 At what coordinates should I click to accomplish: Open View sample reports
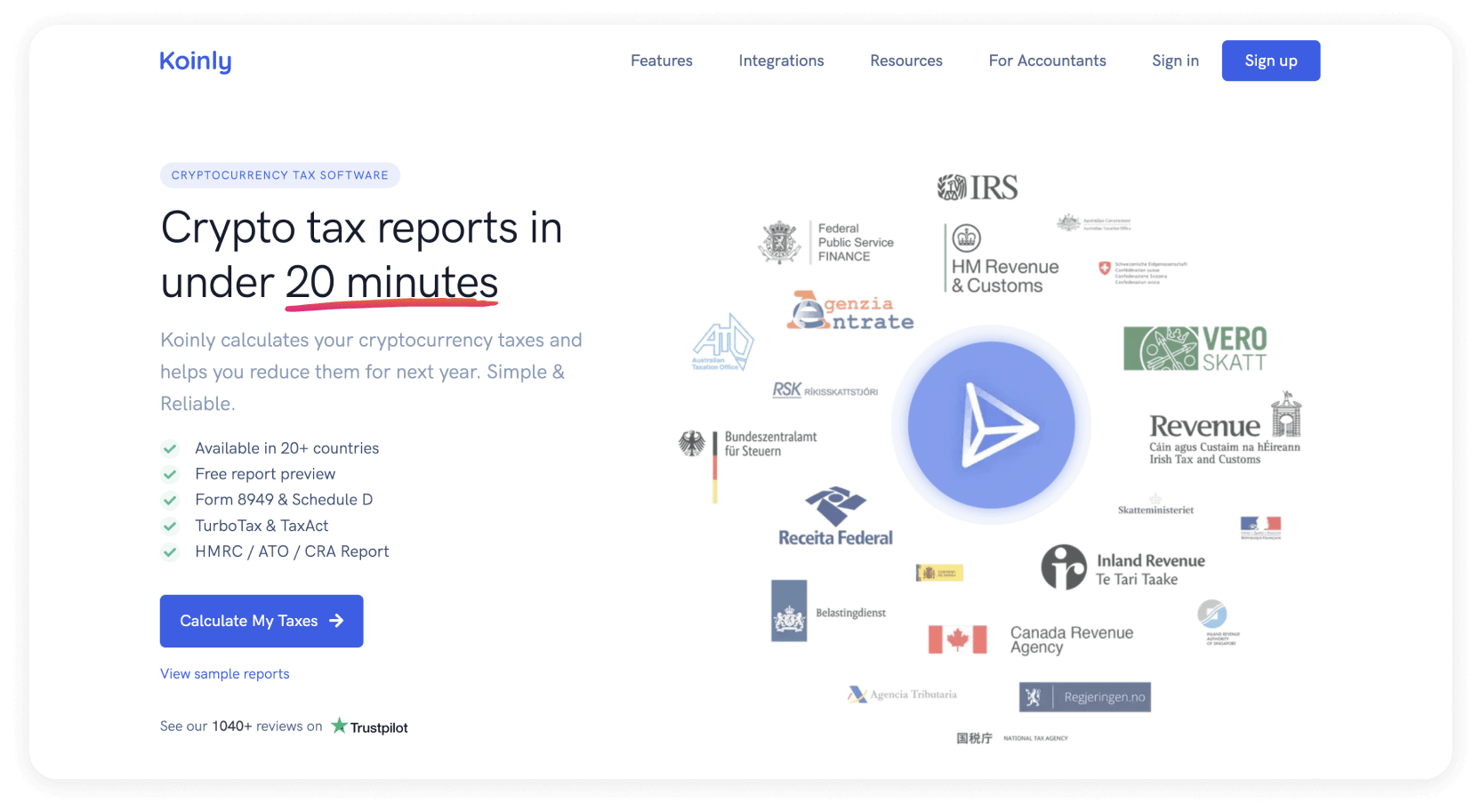click(x=224, y=673)
